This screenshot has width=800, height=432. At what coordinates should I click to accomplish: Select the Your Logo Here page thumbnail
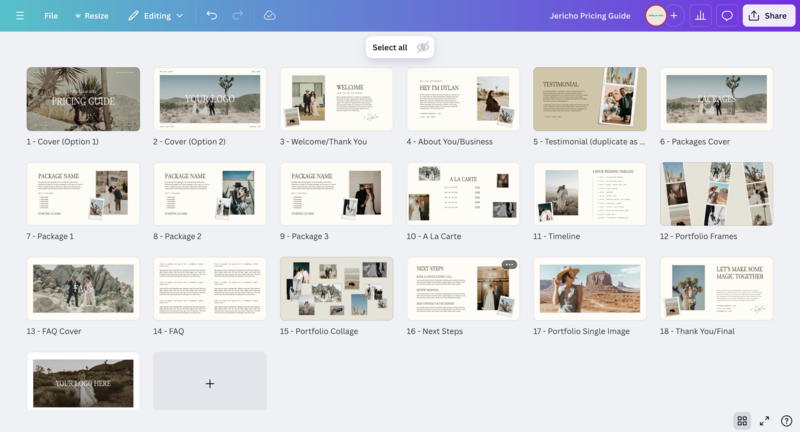[x=83, y=381]
